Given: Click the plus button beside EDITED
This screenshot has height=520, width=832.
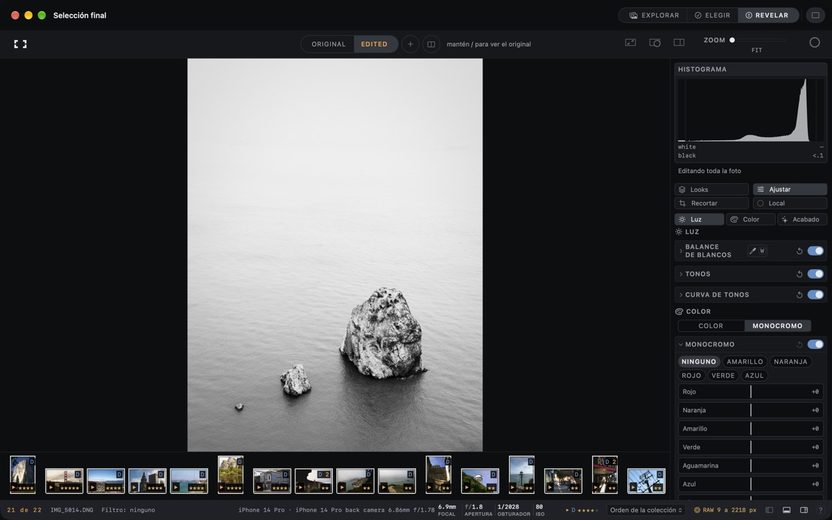Looking at the screenshot, I should [410, 44].
